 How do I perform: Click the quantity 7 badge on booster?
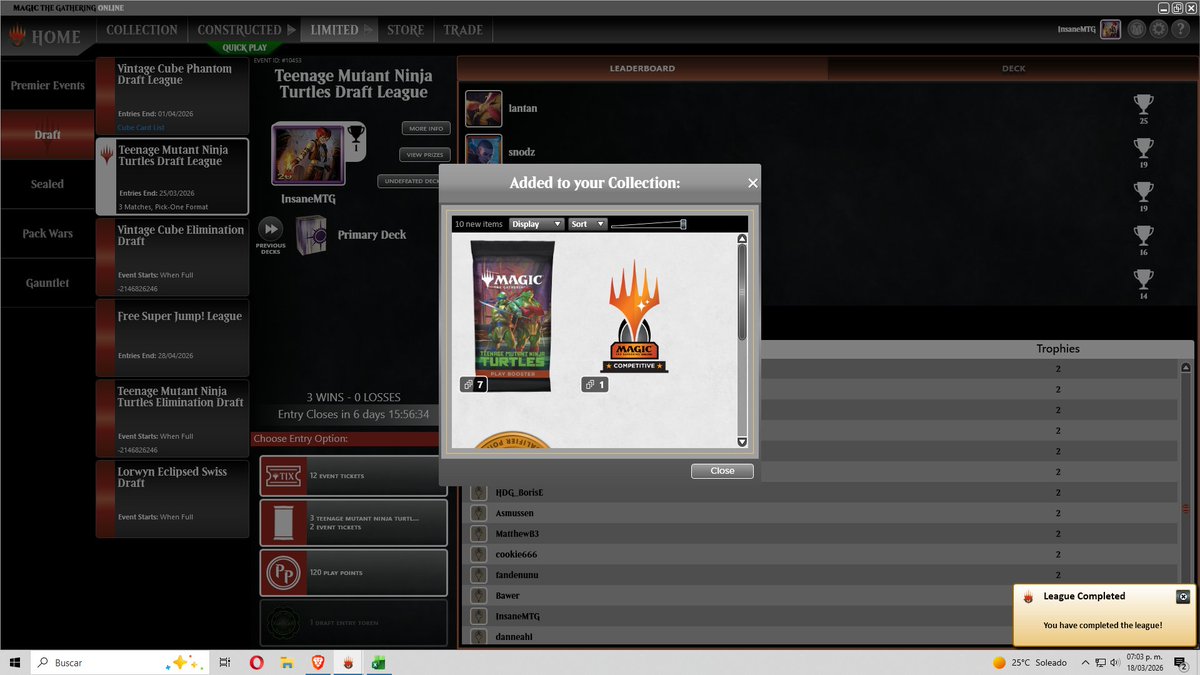[x=474, y=384]
